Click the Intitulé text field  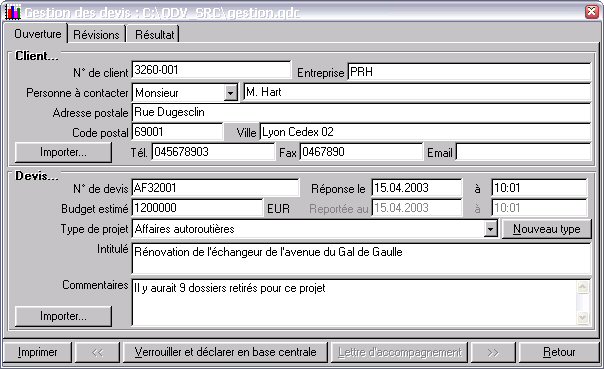tap(361, 258)
